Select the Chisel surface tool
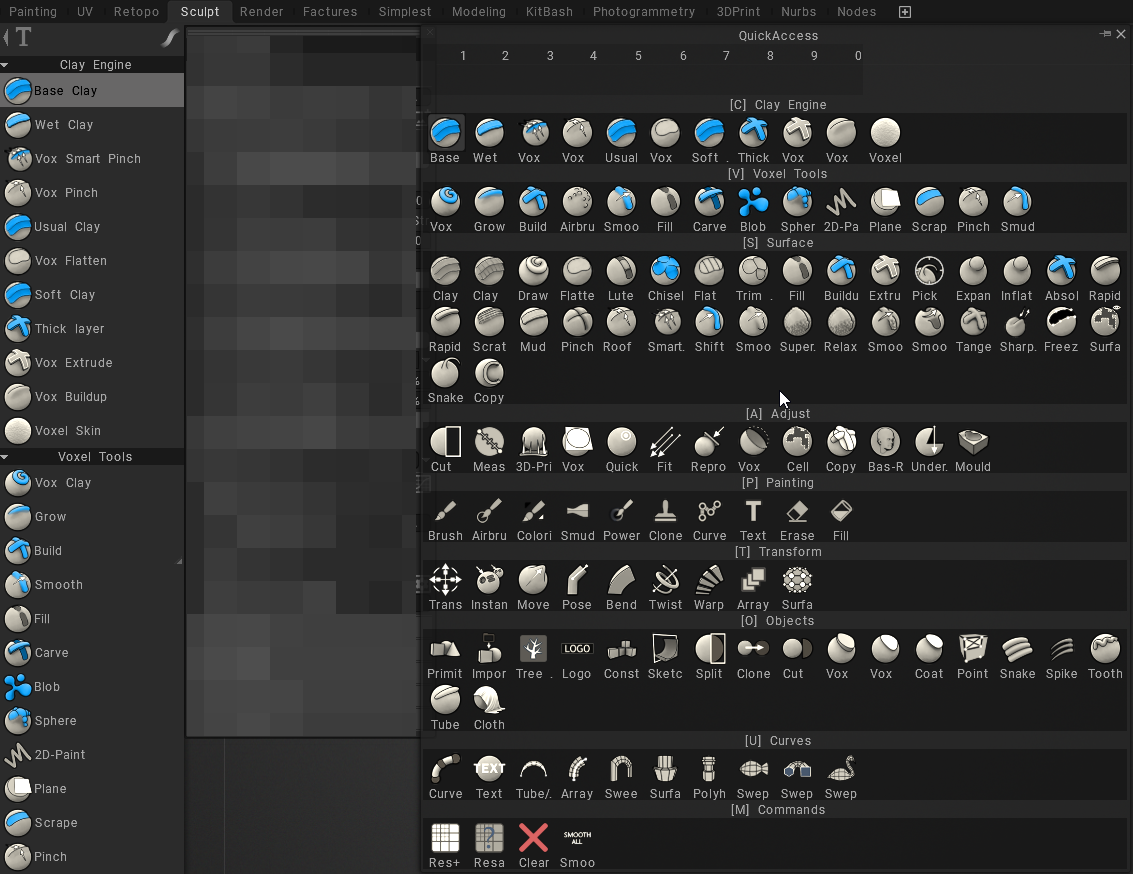Screen dimensions: 1133x874 coord(665,272)
